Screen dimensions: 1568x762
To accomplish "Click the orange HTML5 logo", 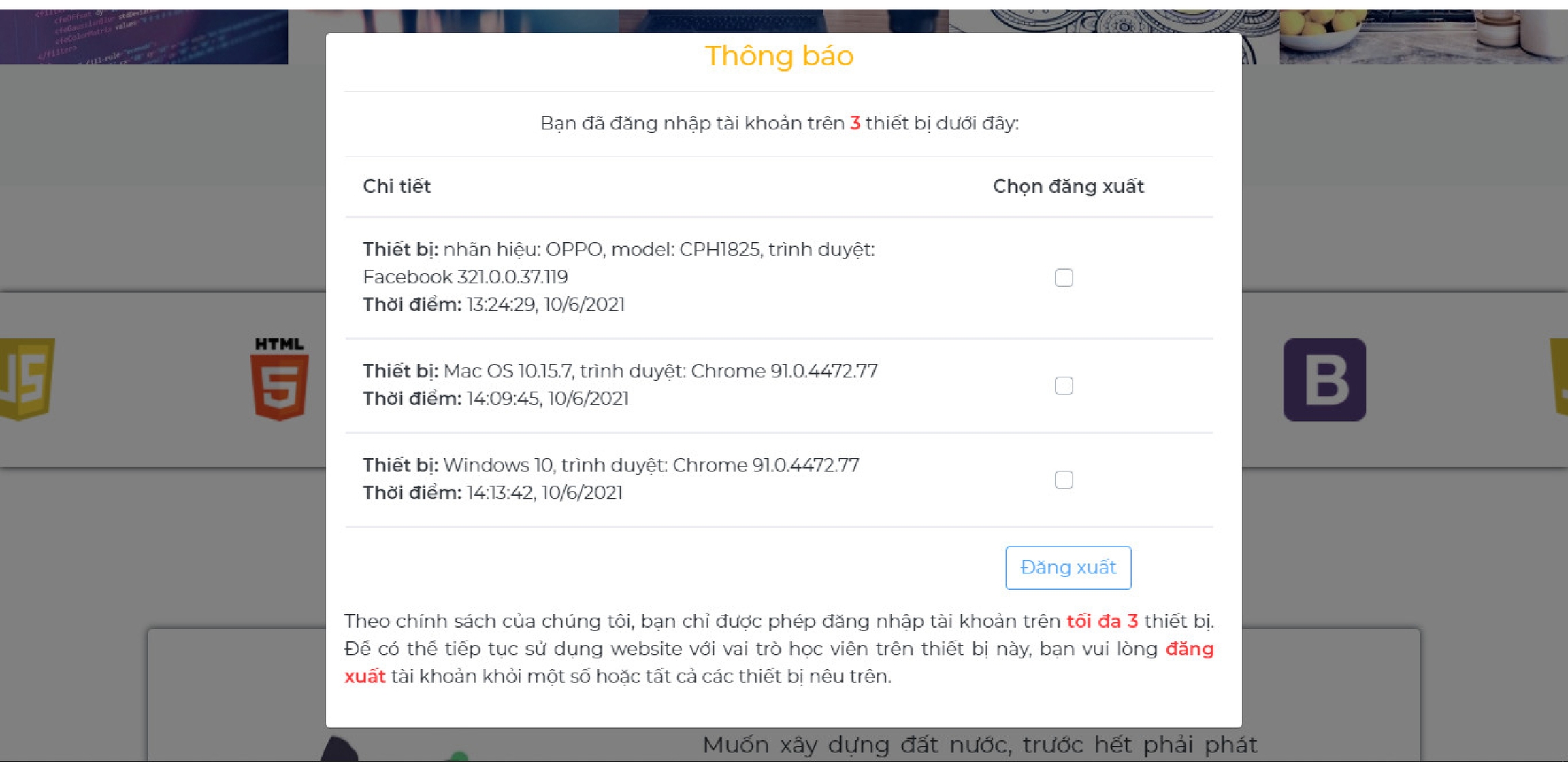I will 279,379.
